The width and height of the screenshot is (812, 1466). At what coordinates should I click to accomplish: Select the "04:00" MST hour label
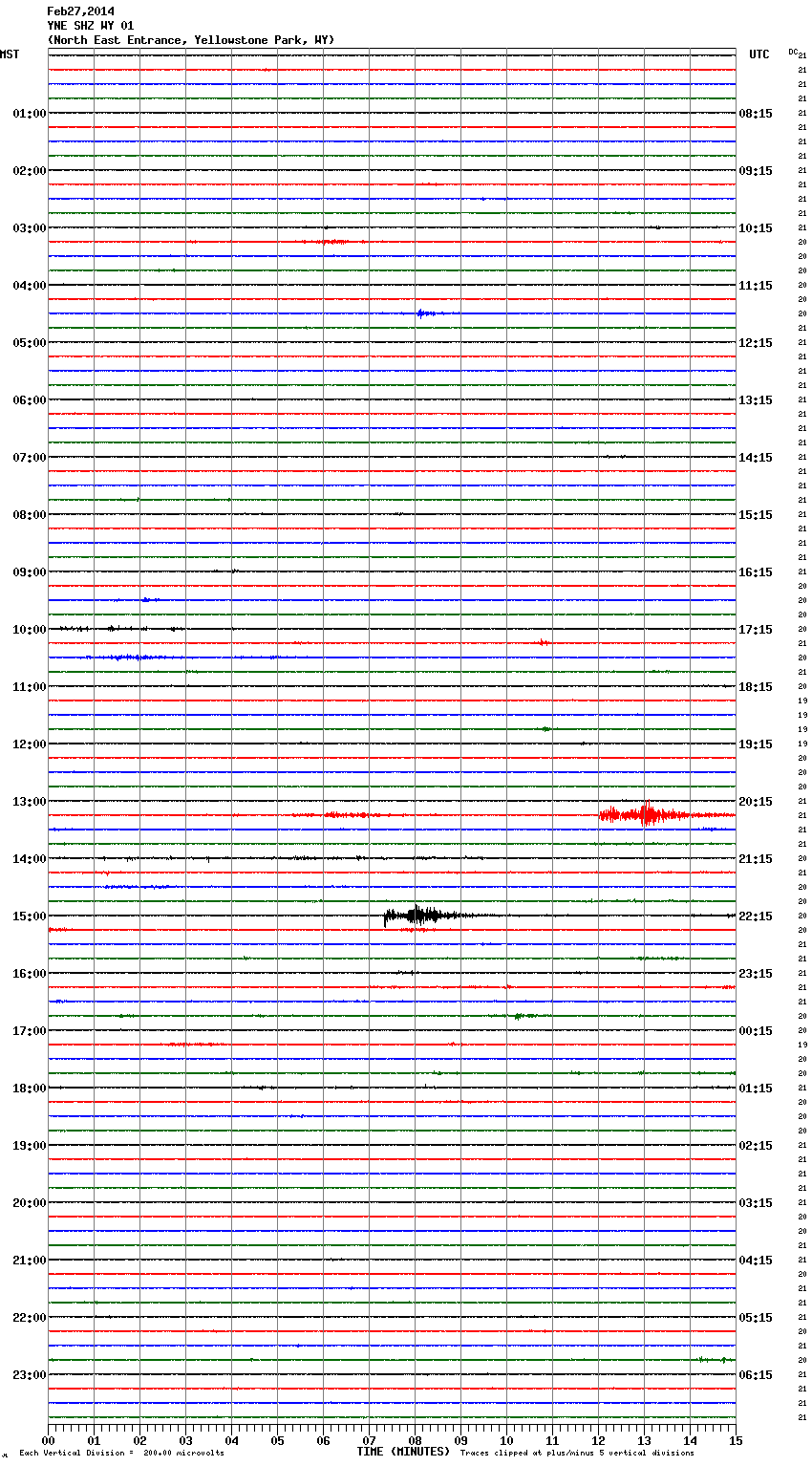point(30,286)
